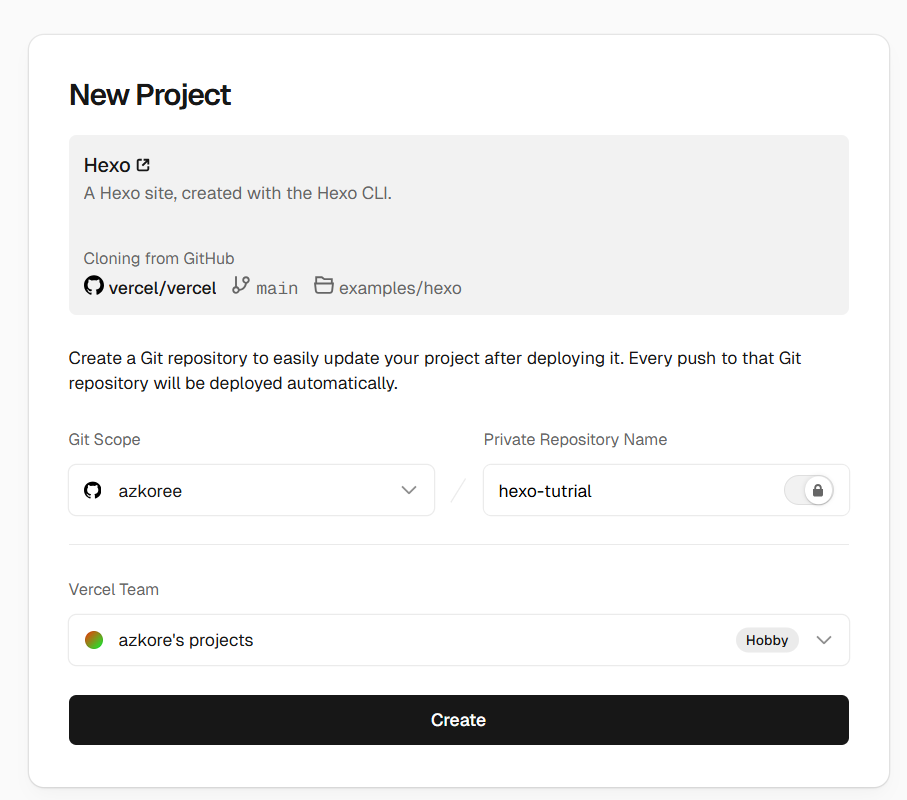Click the git branch icon before main
The width and height of the screenshot is (907, 800).
coord(240,286)
